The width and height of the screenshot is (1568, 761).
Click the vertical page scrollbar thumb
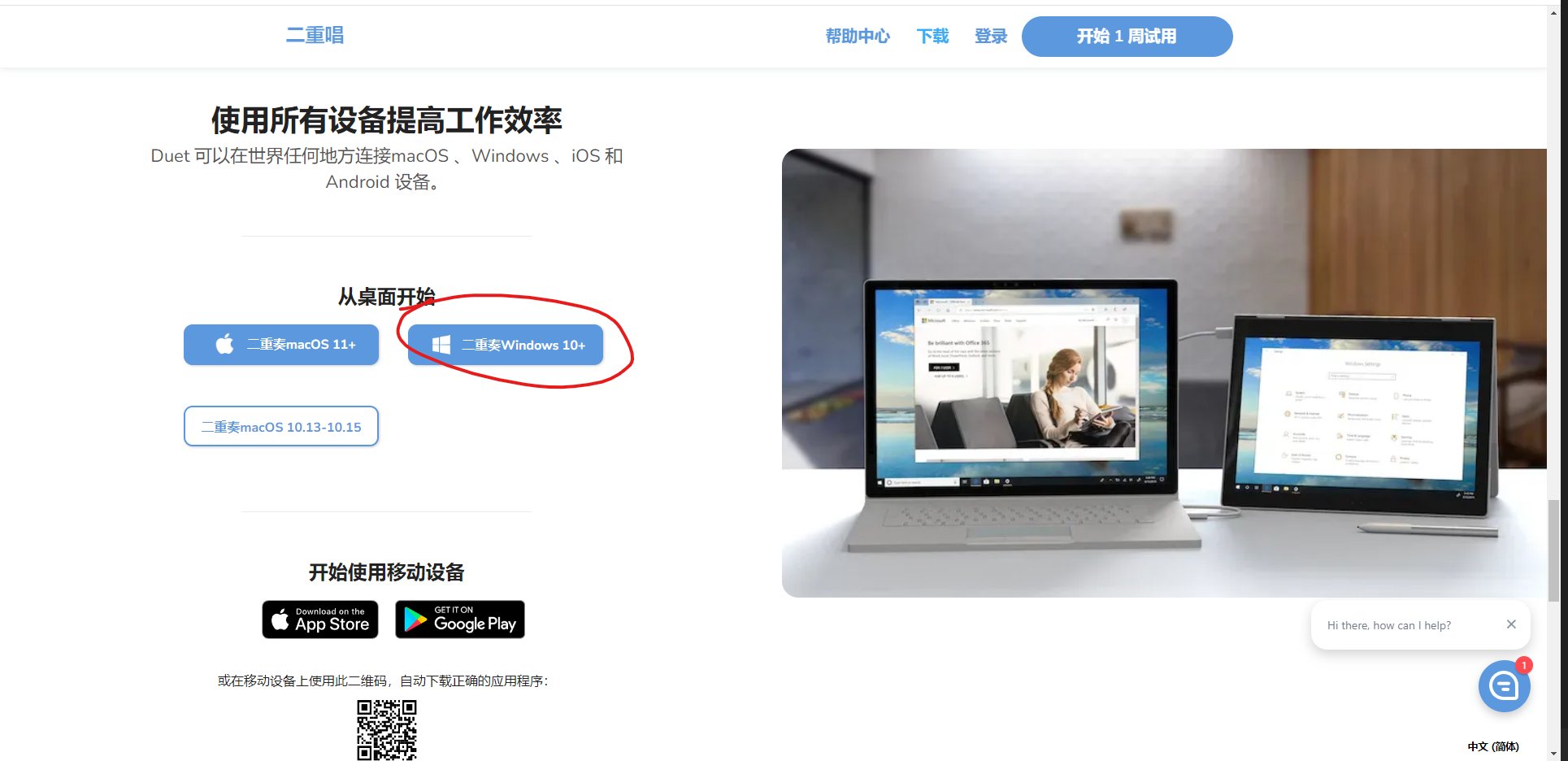coord(1553,550)
